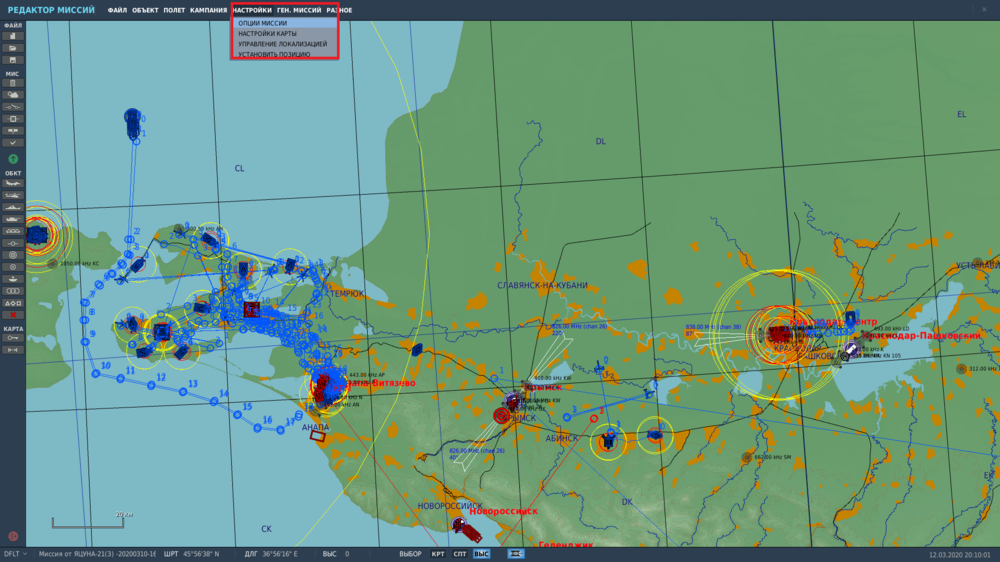The height and width of the screenshot is (562, 1000).
Task: Select the trigger zone concentric circles tool
Action: (x=13, y=255)
